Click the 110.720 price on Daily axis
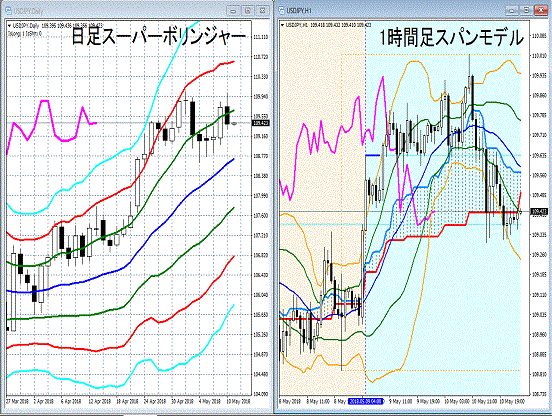This screenshot has height=416, width=552. 261,57
